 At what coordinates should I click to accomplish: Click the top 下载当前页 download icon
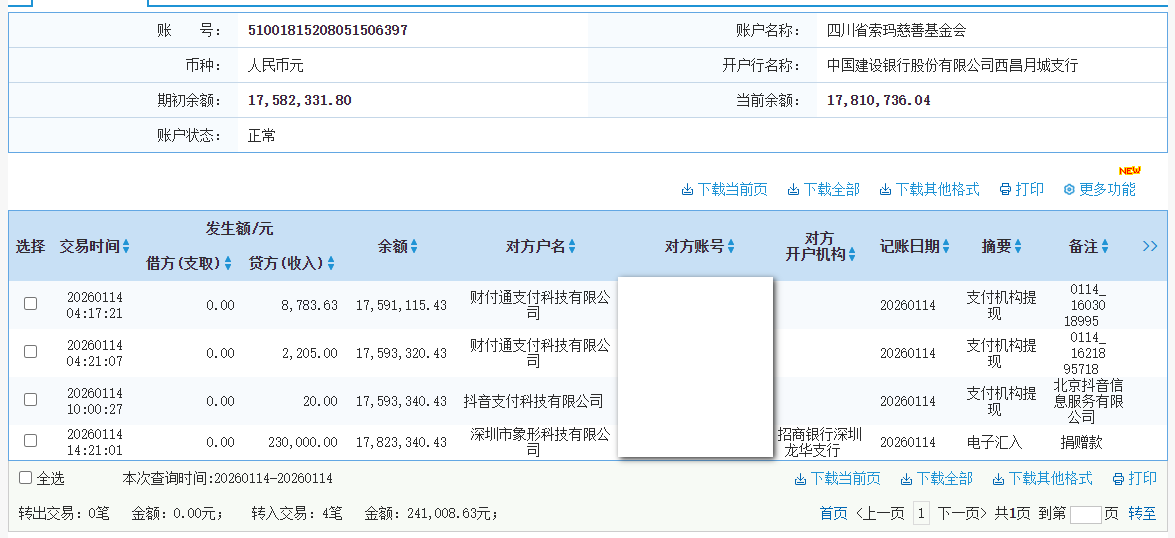pos(687,190)
